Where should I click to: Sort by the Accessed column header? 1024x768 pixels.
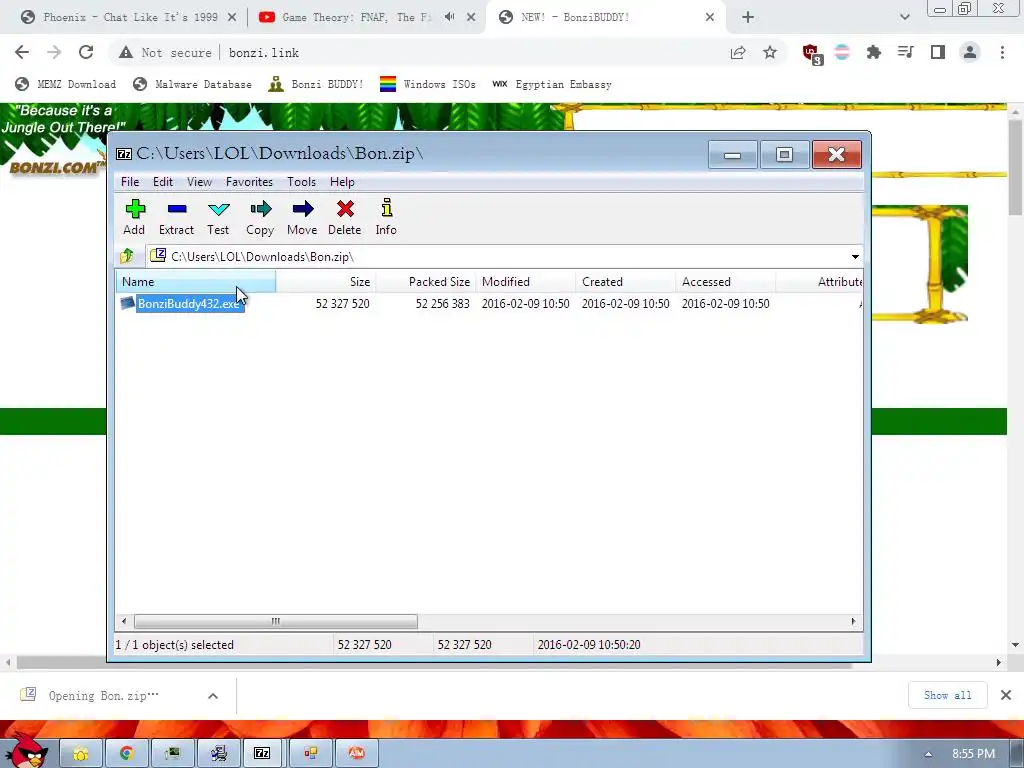(x=726, y=282)
